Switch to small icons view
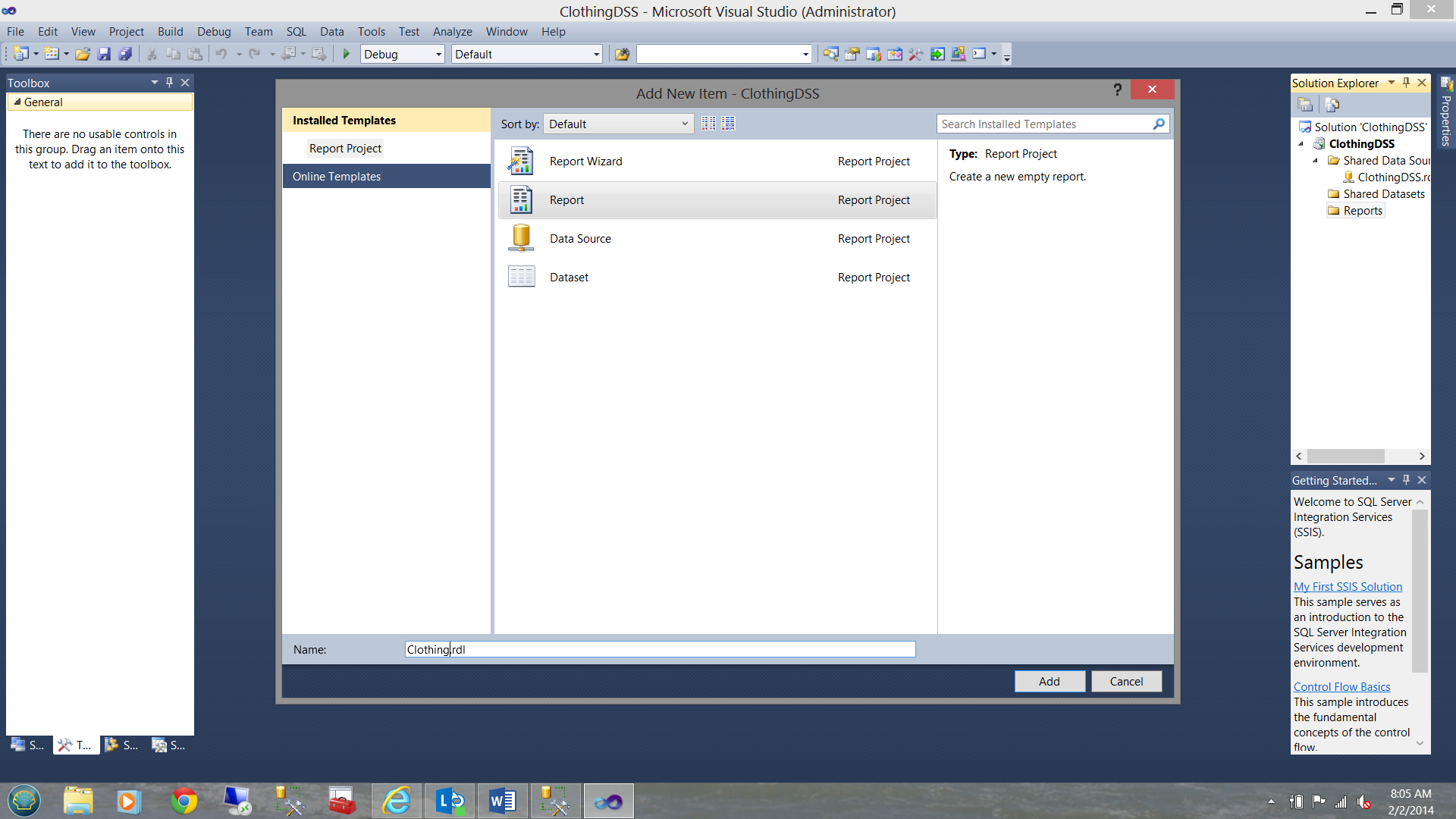The width and height of the screenshot is (1456, 819). (x=708, y=124)
